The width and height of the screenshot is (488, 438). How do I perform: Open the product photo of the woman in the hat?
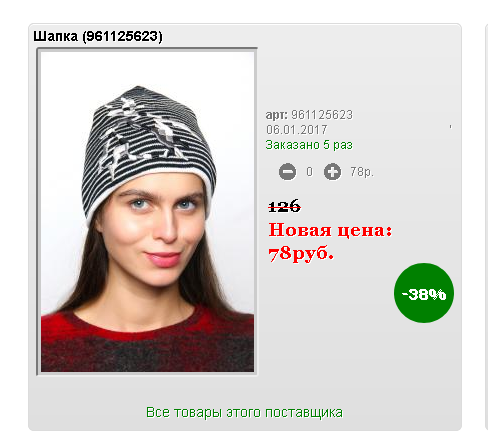click(147, 211)
